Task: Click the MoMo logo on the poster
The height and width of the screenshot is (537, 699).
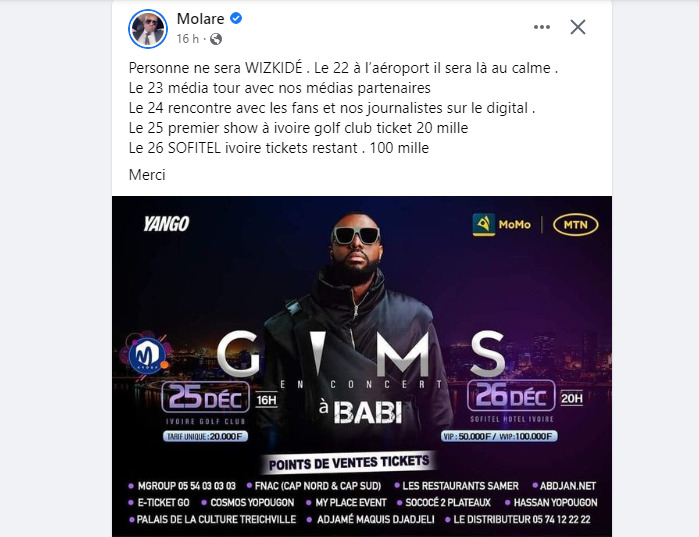Action: 502,225
